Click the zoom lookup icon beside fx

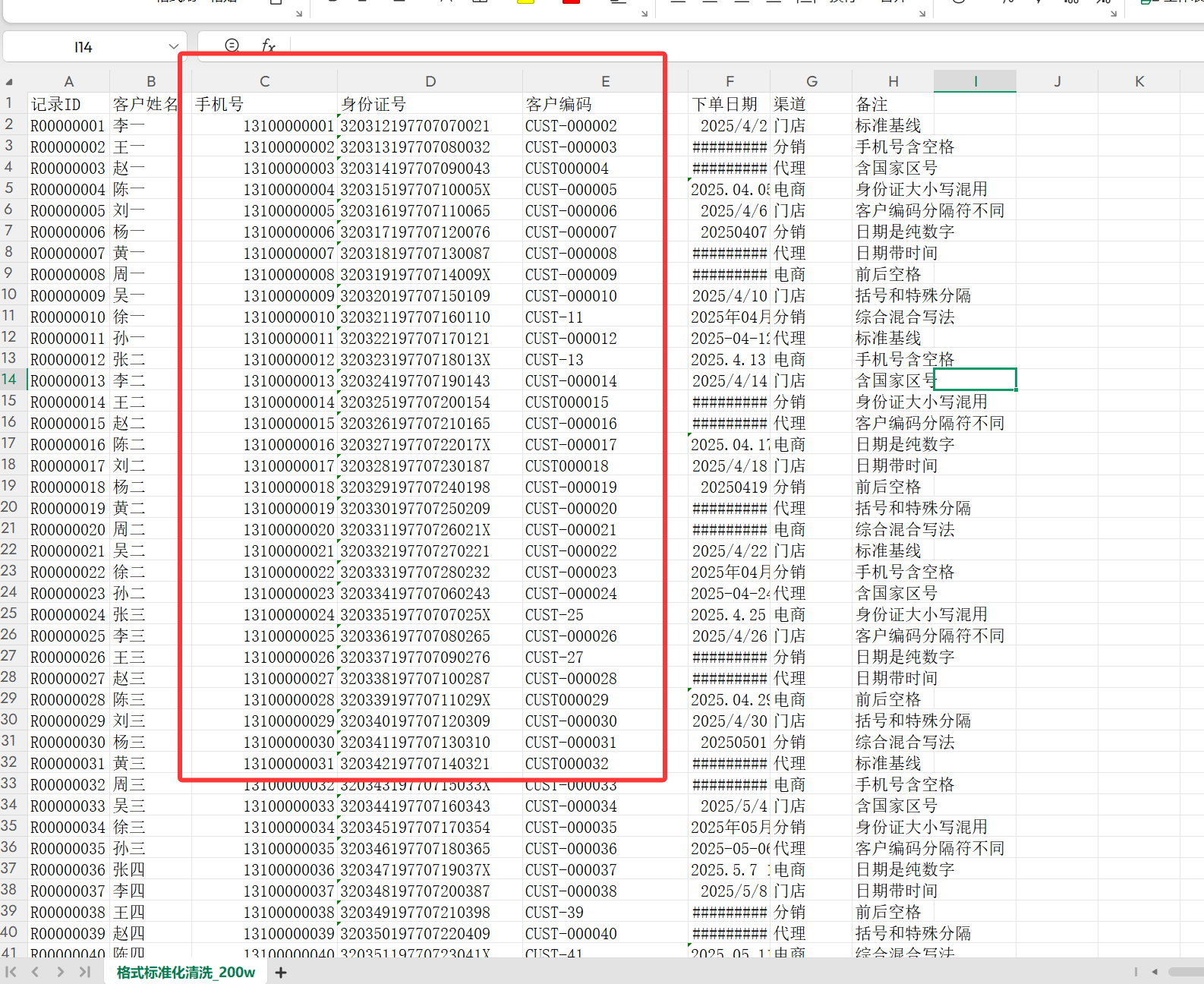pos(232,46)
